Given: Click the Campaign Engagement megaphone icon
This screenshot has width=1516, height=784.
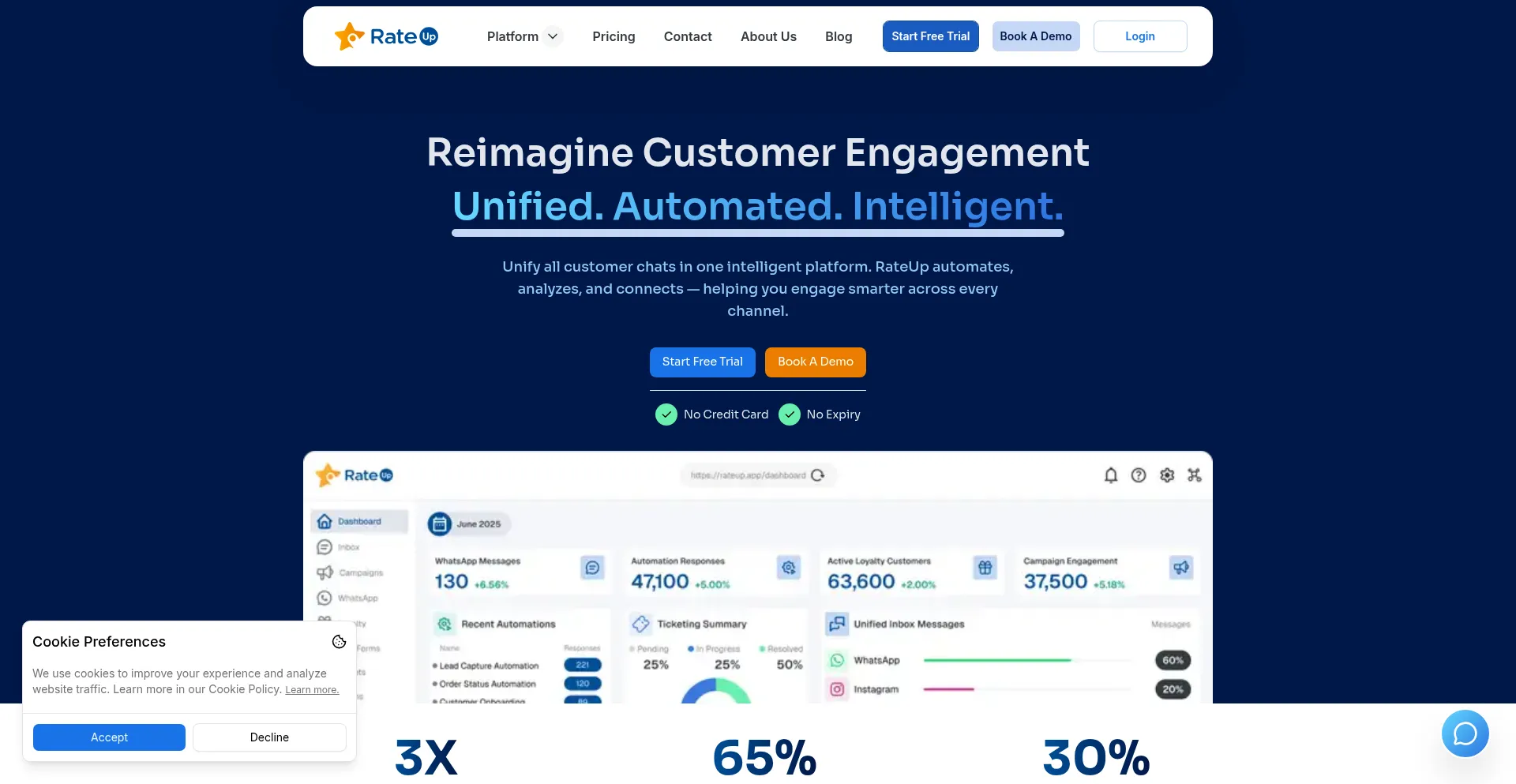Looking at the screenshot, I should (1181, 568).
